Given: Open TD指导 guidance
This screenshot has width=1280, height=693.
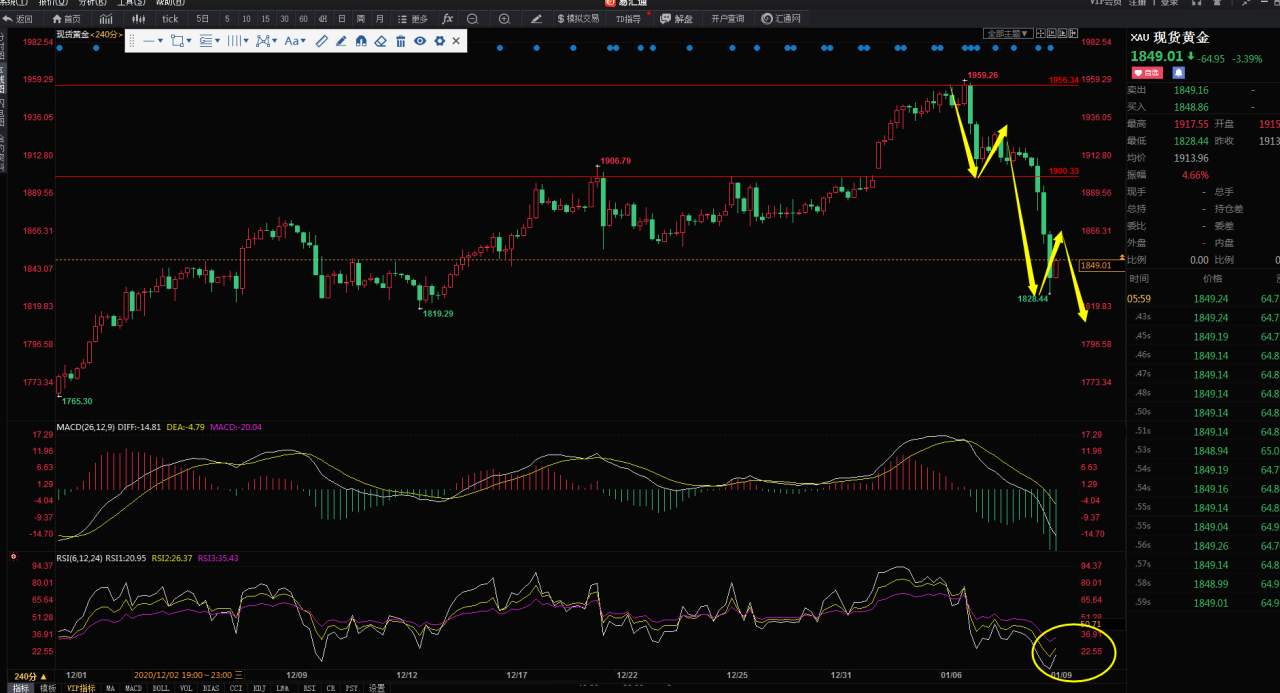Looking at the screenshot, I should [629, 19].
